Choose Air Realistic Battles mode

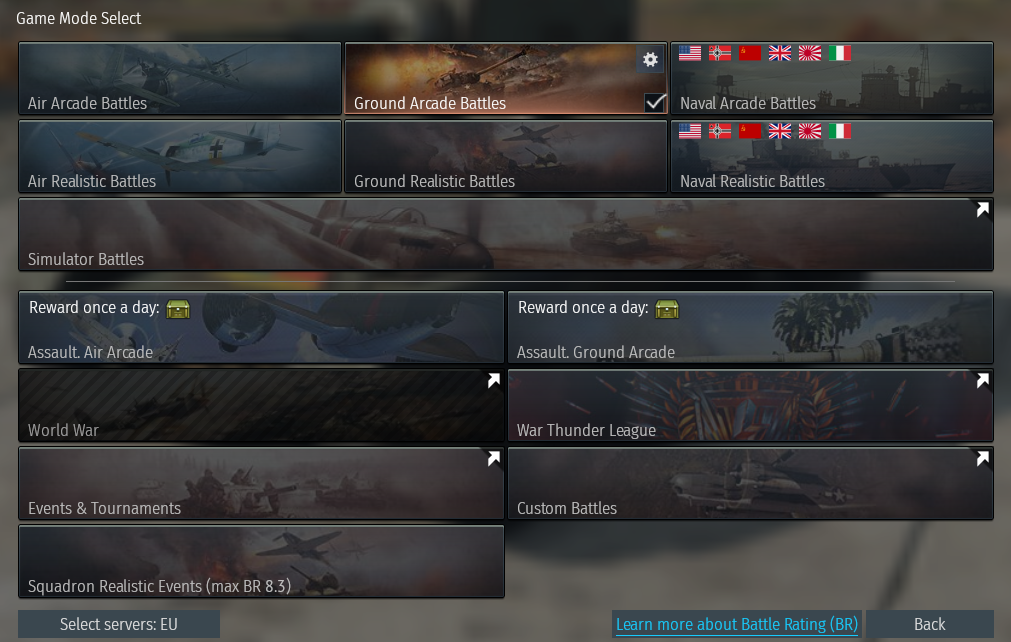180,157
